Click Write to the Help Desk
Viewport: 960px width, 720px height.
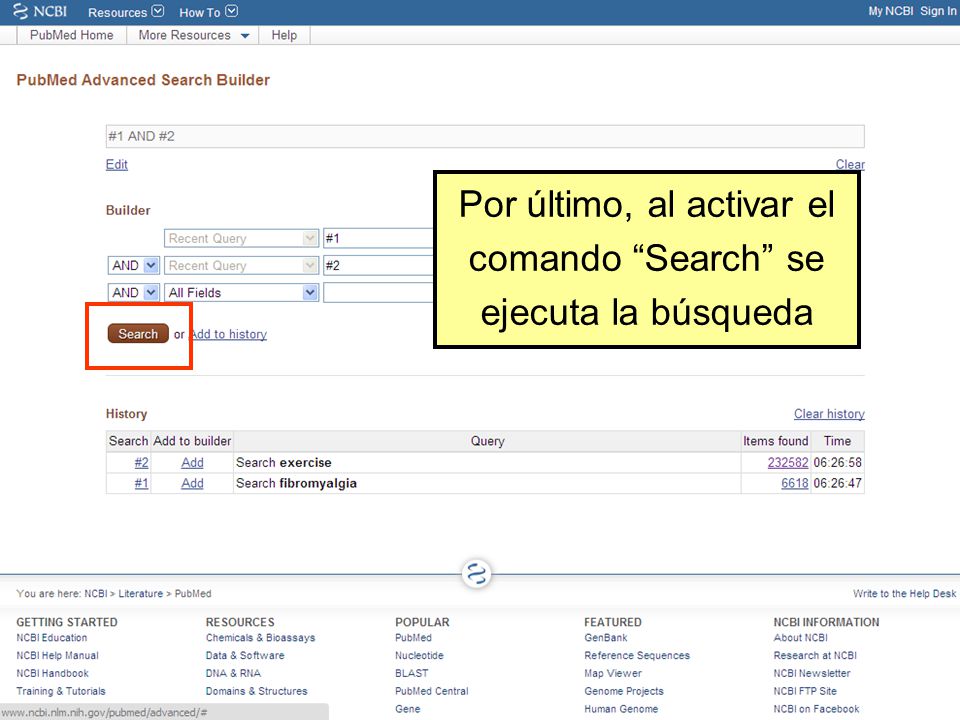(x=904, y=594)
